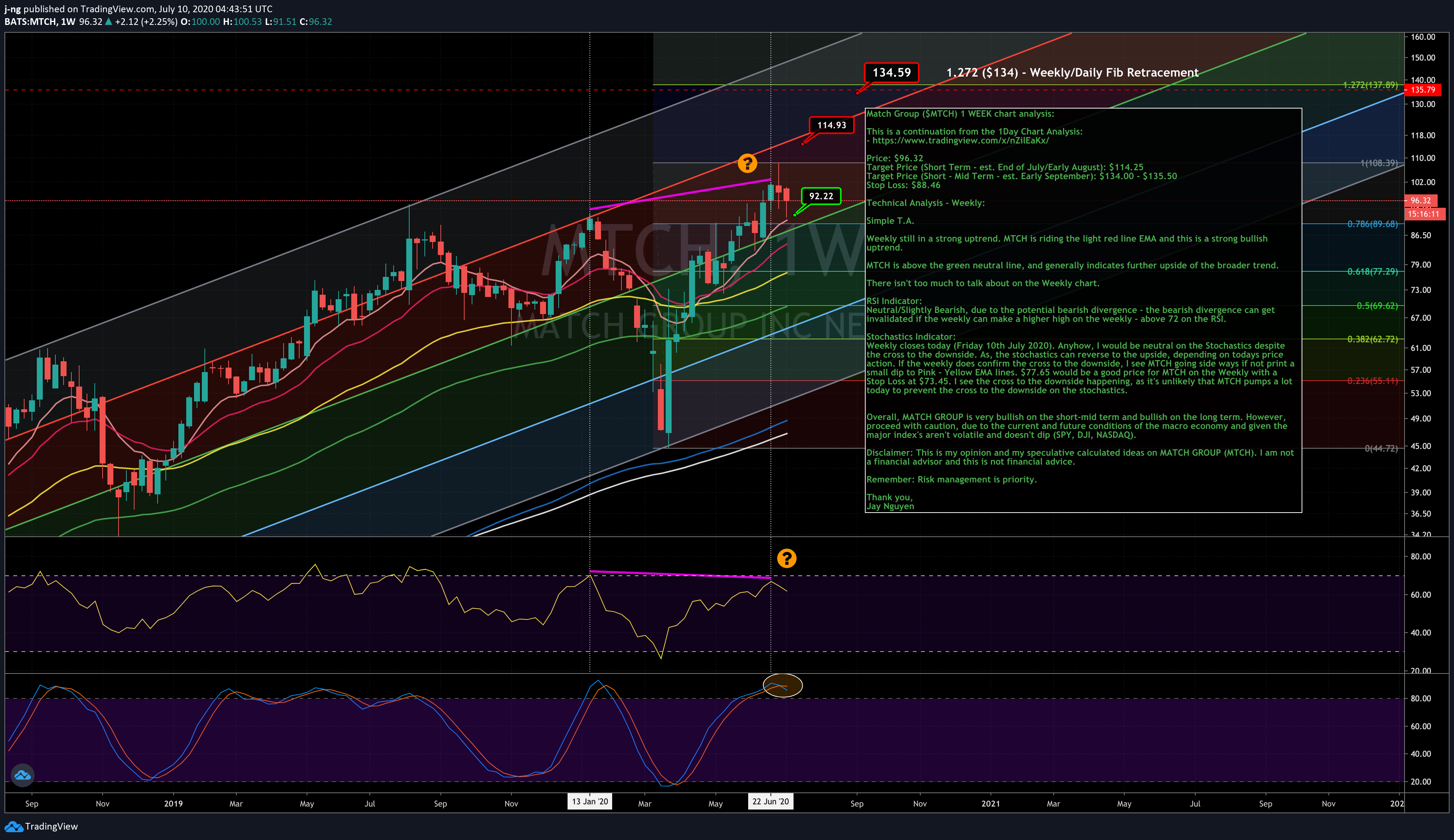The image size is (1454, 840).
Task: Click the 13 Jan '20 date marker
Action: (x=589, y=801)
